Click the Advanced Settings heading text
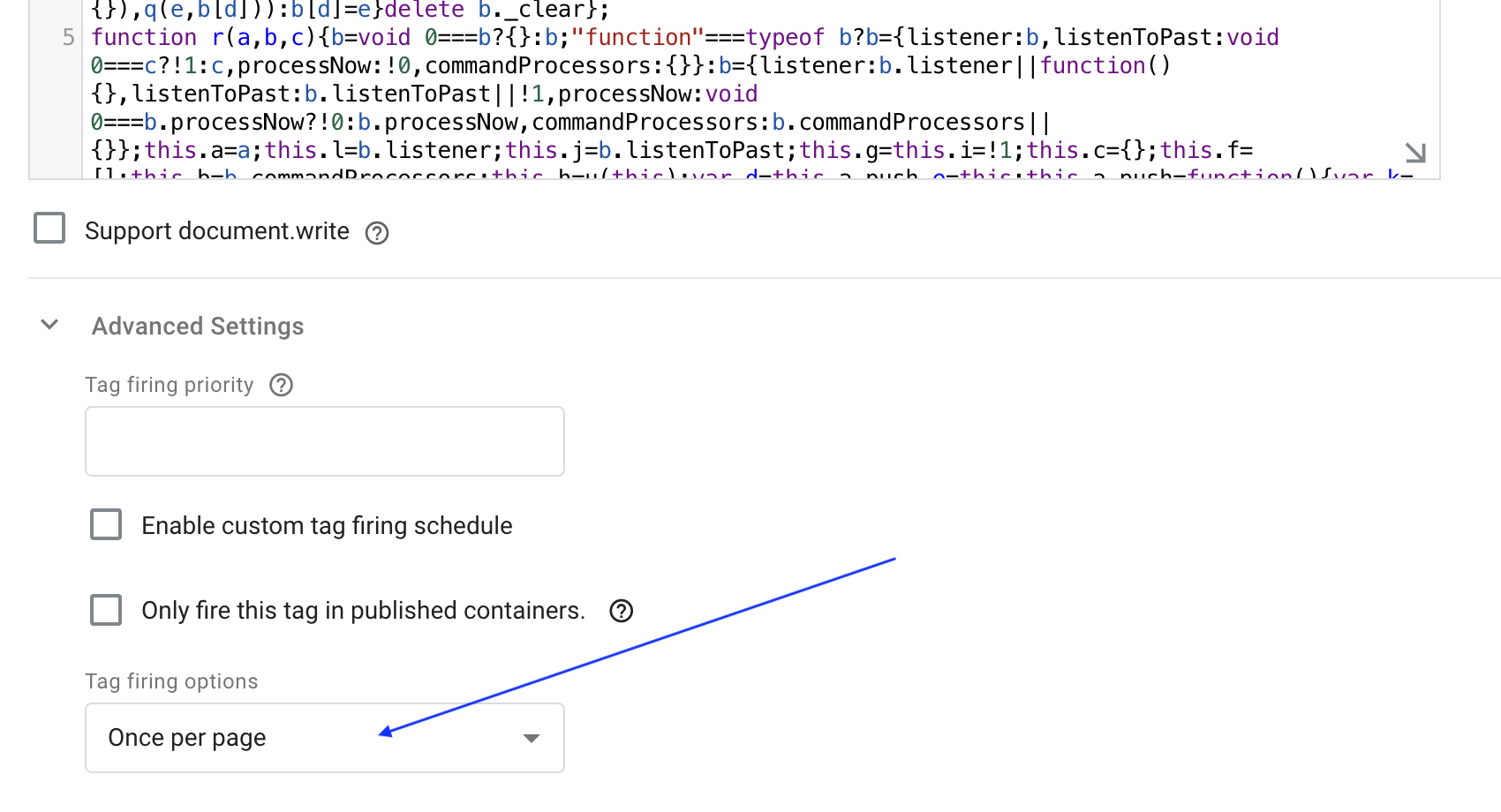The image size is (1501, 812). (198, 327)
